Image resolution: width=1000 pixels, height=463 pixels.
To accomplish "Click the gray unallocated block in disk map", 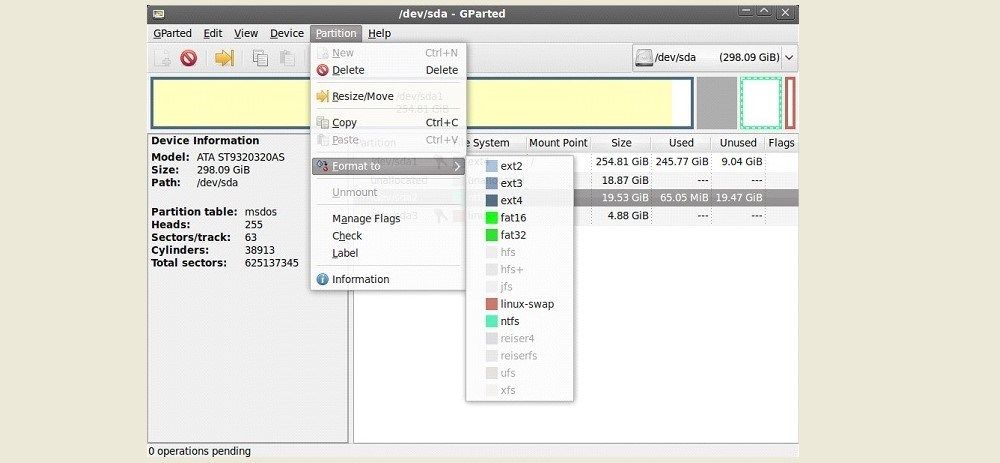I will coord(716,103).
